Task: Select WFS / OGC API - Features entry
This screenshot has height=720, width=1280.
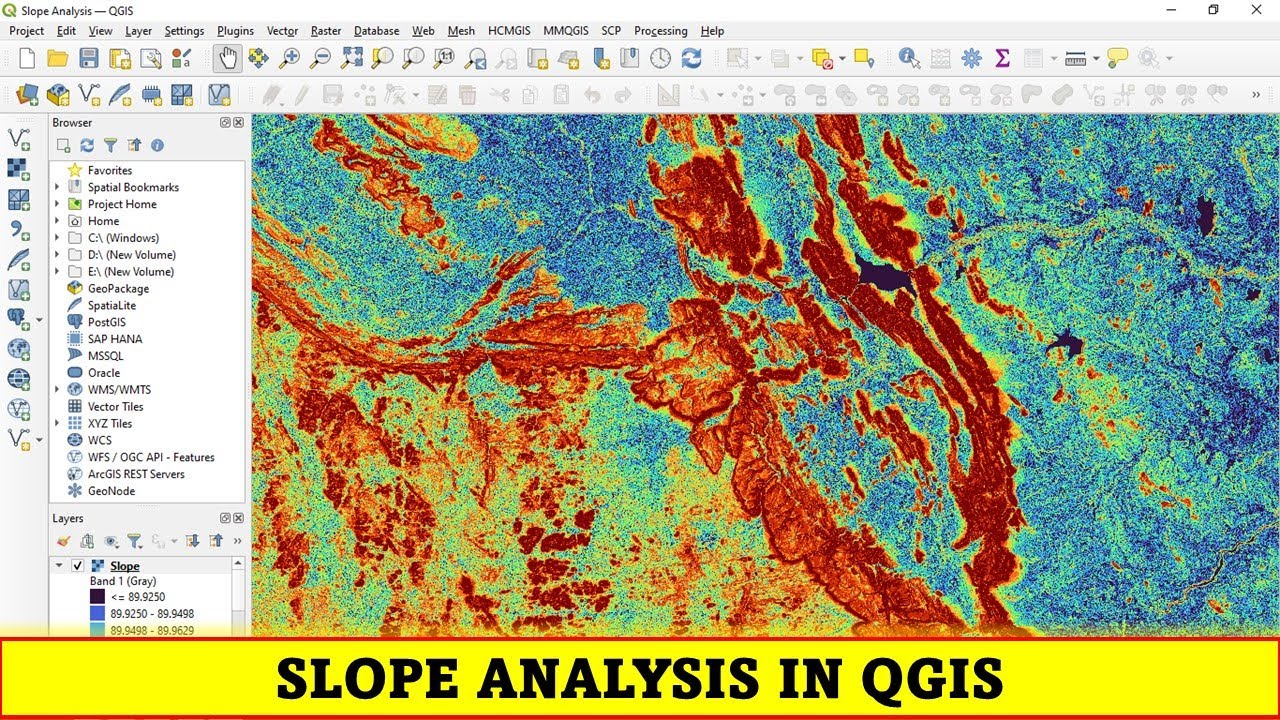Action: coord(150,457)
